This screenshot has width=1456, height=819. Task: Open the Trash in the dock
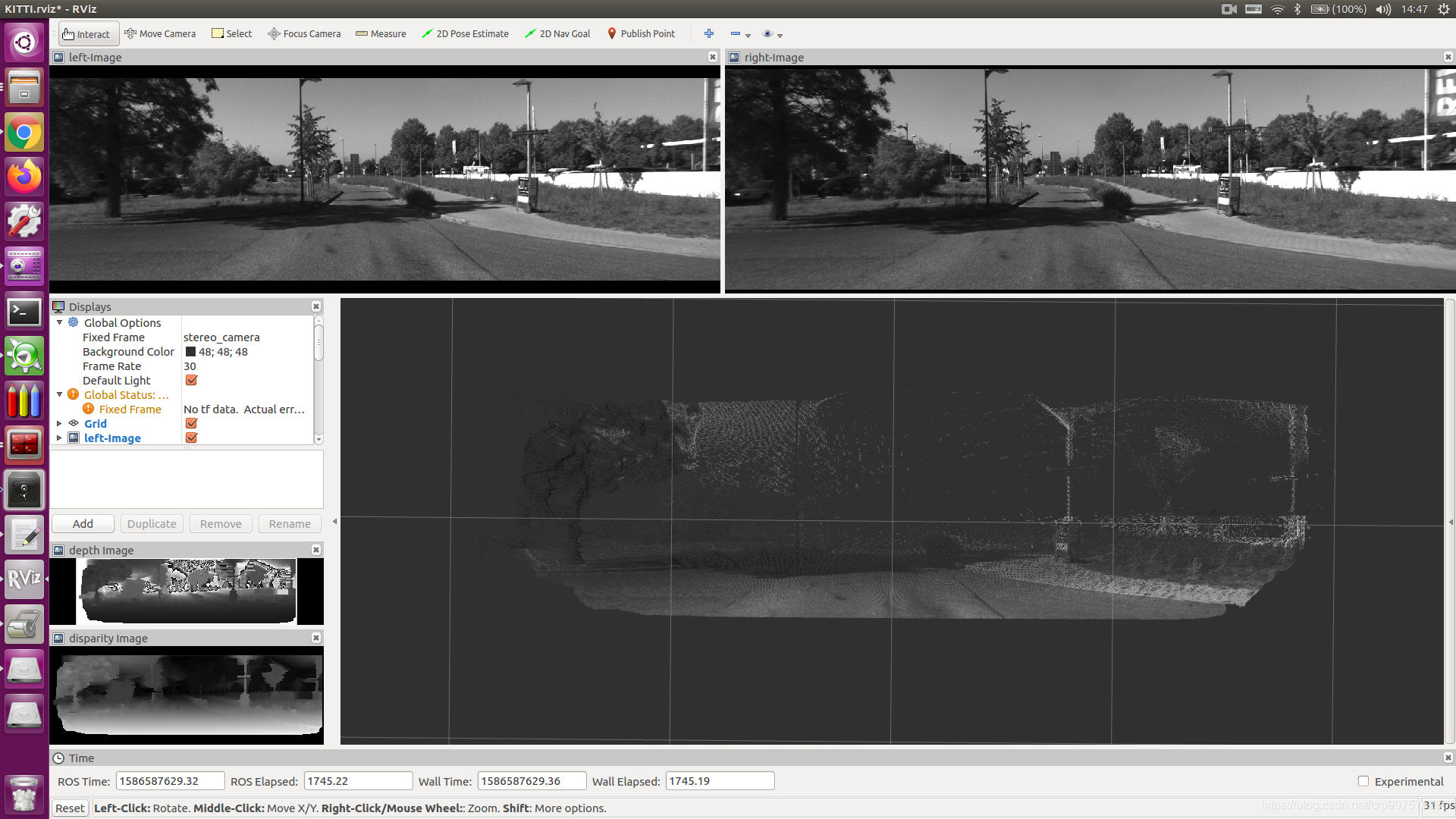pyautogui.click(x=24, y=794)
